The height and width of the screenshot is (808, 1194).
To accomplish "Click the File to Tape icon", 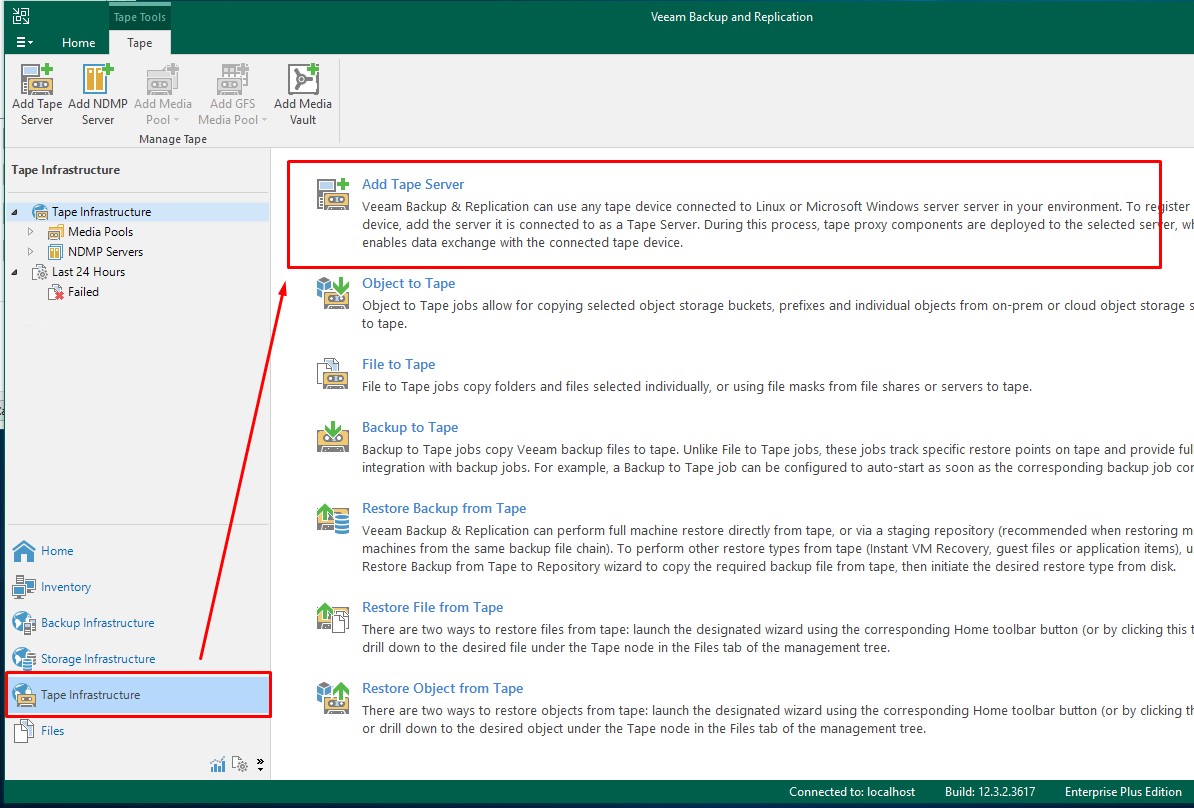I will pos(332,373).
